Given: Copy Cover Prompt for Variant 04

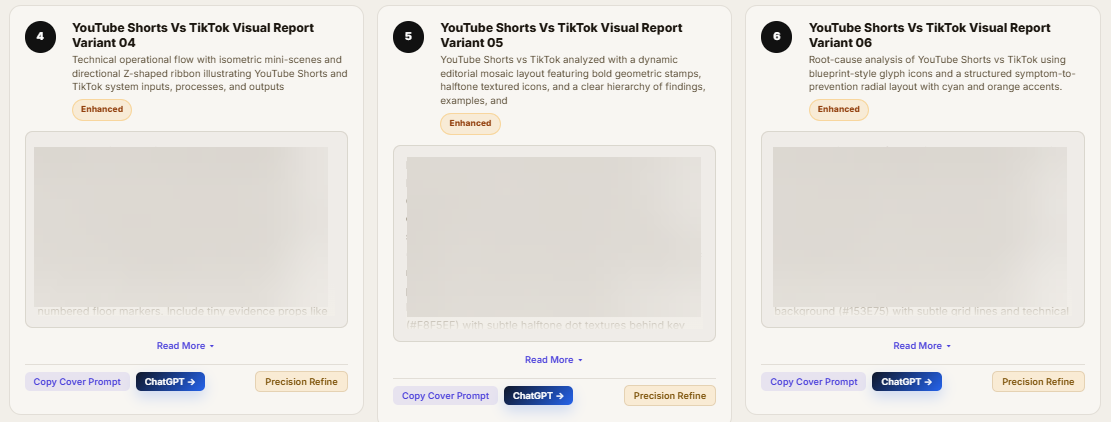Looking at the screenshot, I should [x=77, y=382].
